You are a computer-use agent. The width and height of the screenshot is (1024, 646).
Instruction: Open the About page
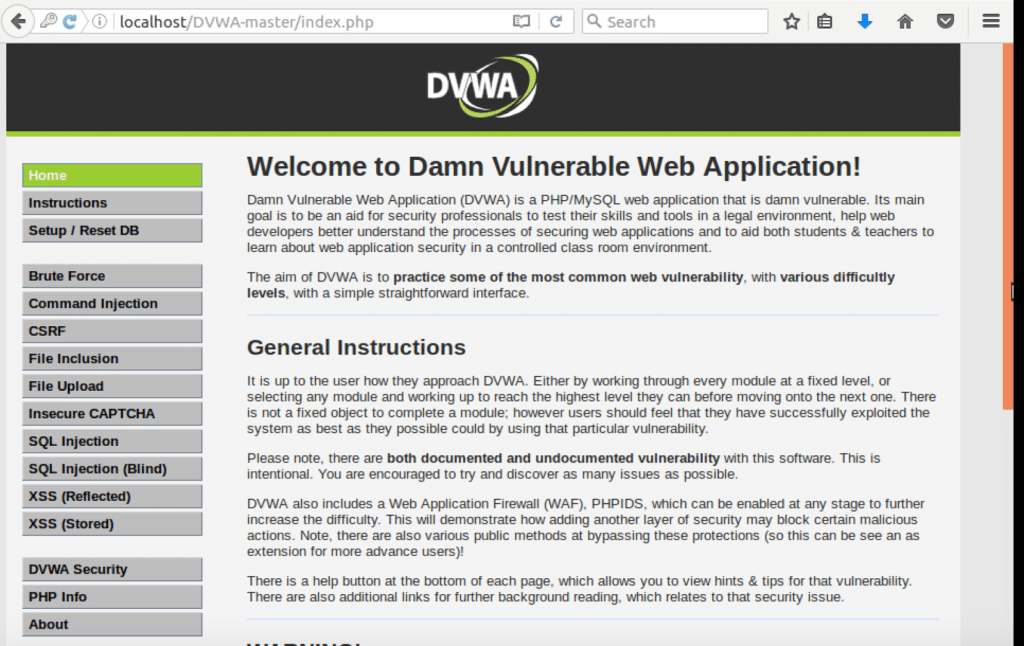coord(112,624)
